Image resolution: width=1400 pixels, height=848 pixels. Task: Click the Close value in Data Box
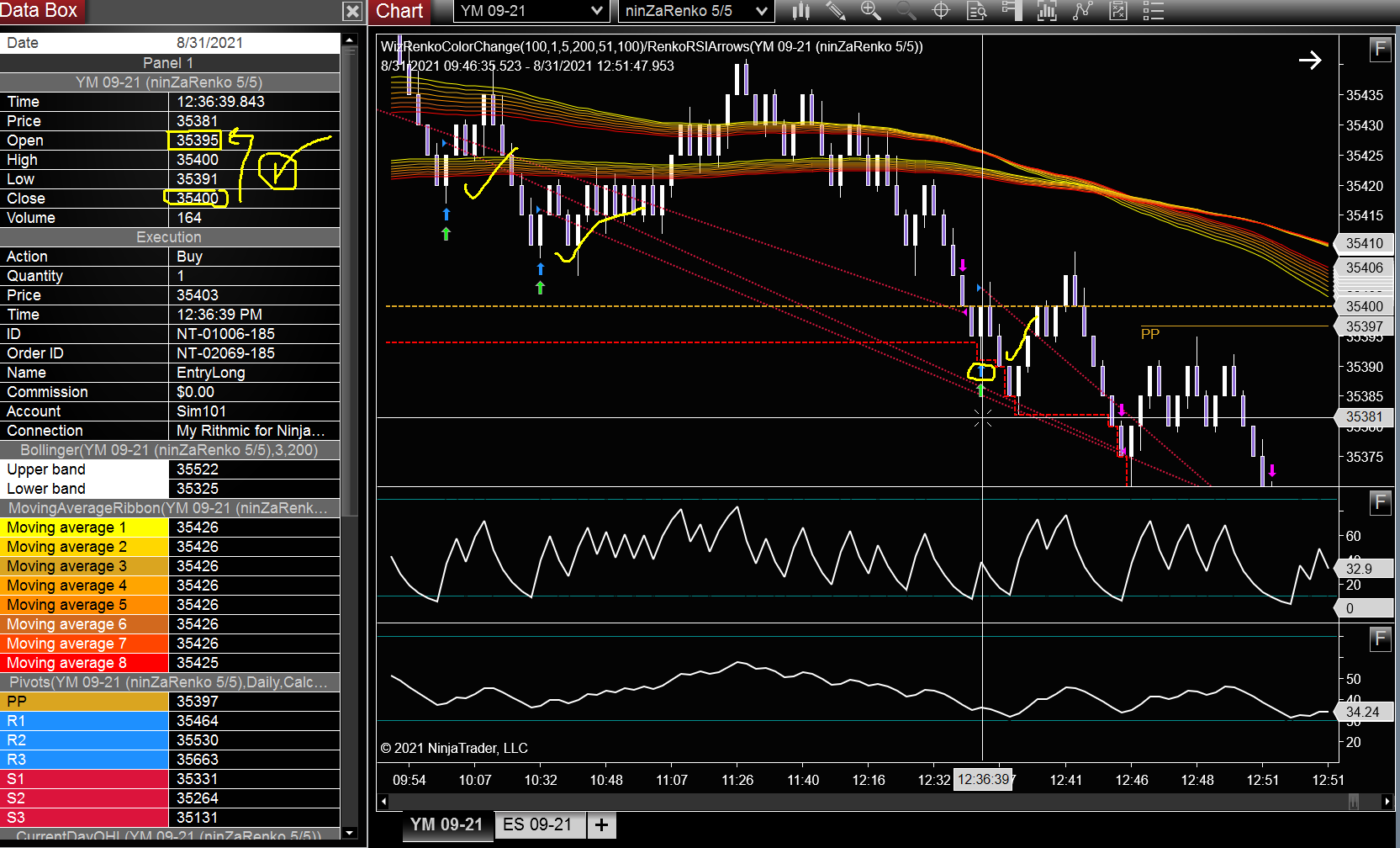click(198, 199)
